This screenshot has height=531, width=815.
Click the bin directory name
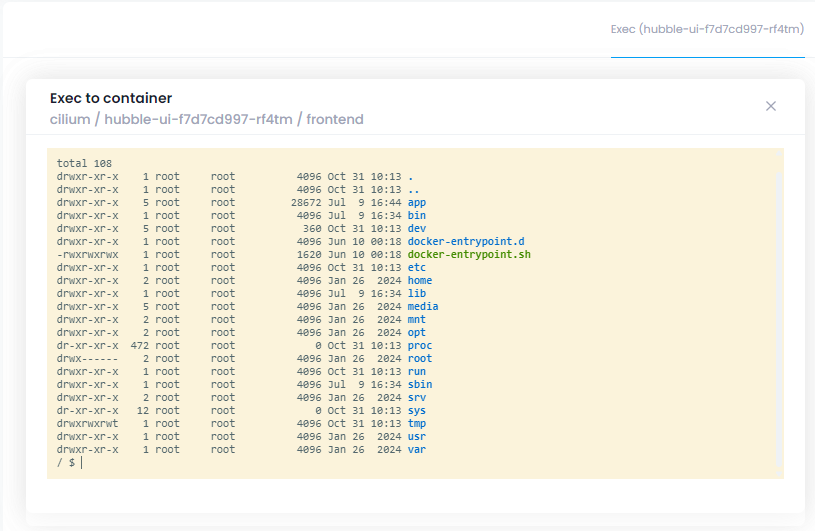(x=417, y=216)
